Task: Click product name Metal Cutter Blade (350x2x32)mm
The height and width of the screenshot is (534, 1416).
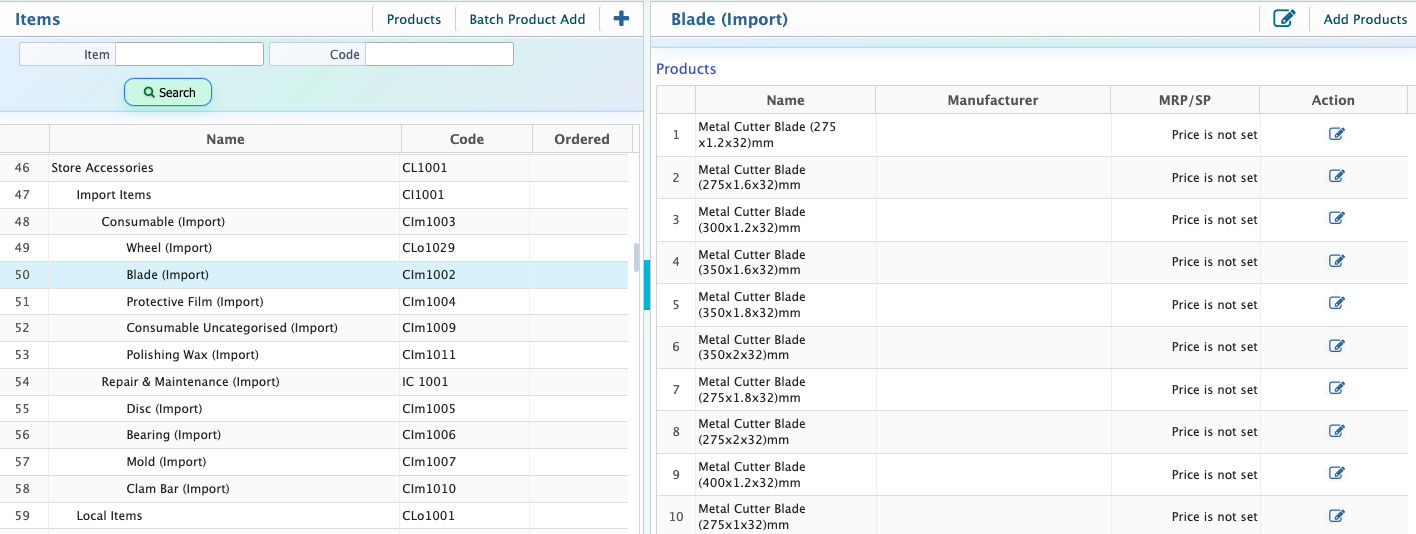Action: (x=752, y=347)
